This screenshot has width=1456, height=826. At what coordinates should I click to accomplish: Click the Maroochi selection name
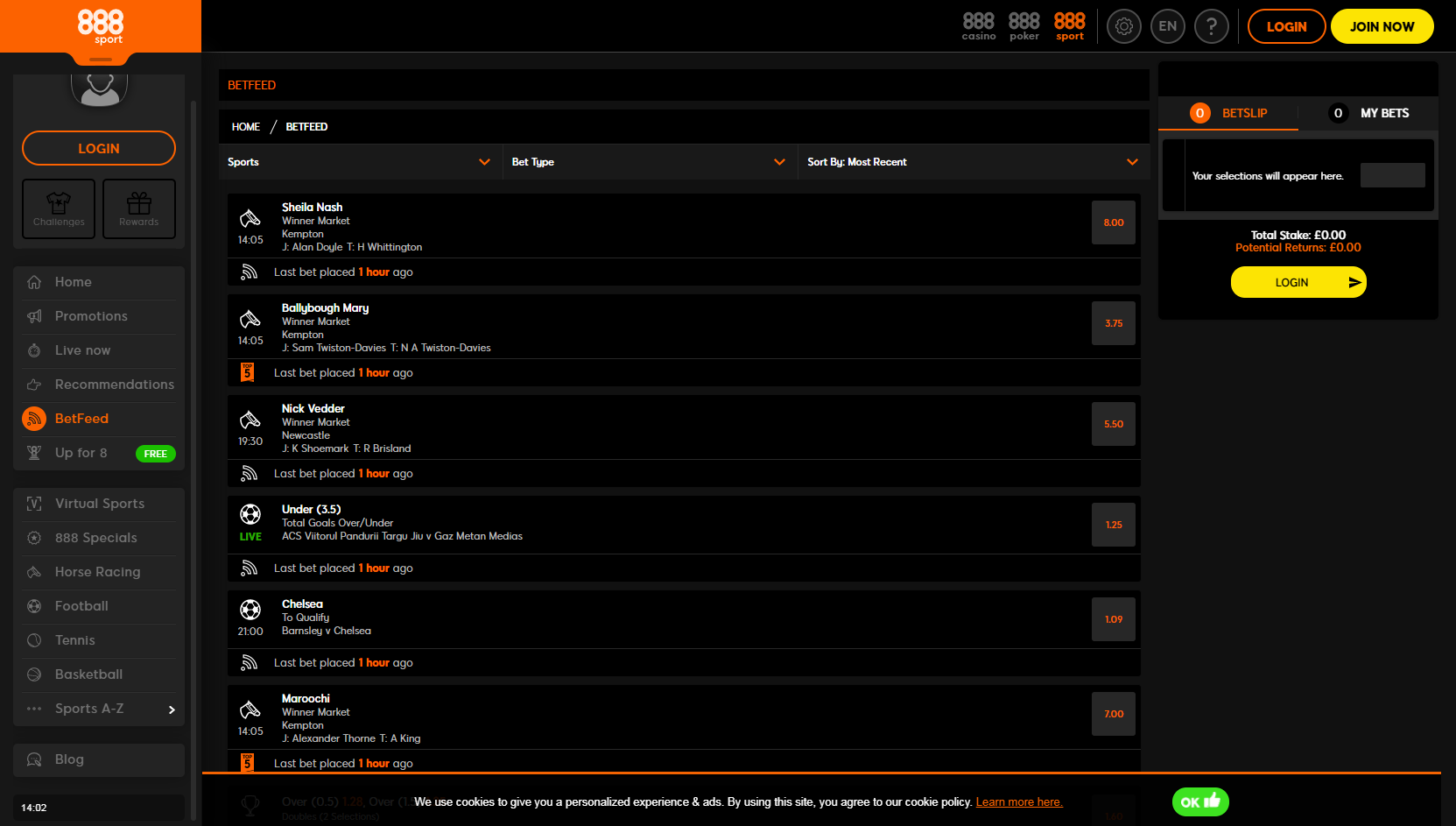coord(306,698)
